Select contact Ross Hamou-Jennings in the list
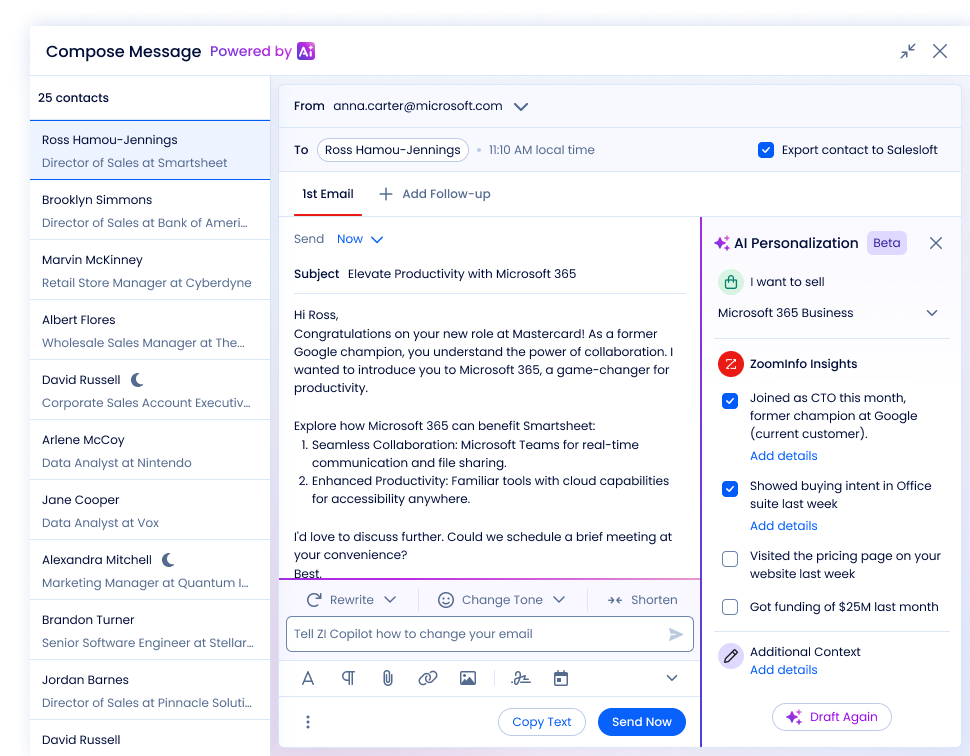This screenshot has height=756, width=970. tap(150, 150)
